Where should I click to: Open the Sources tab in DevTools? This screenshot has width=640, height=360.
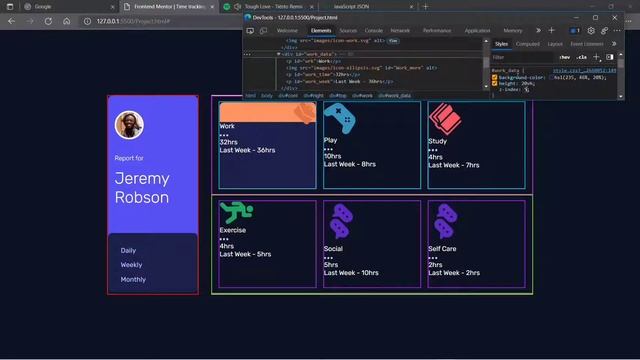pyautogui.click(x=348, y=31)
